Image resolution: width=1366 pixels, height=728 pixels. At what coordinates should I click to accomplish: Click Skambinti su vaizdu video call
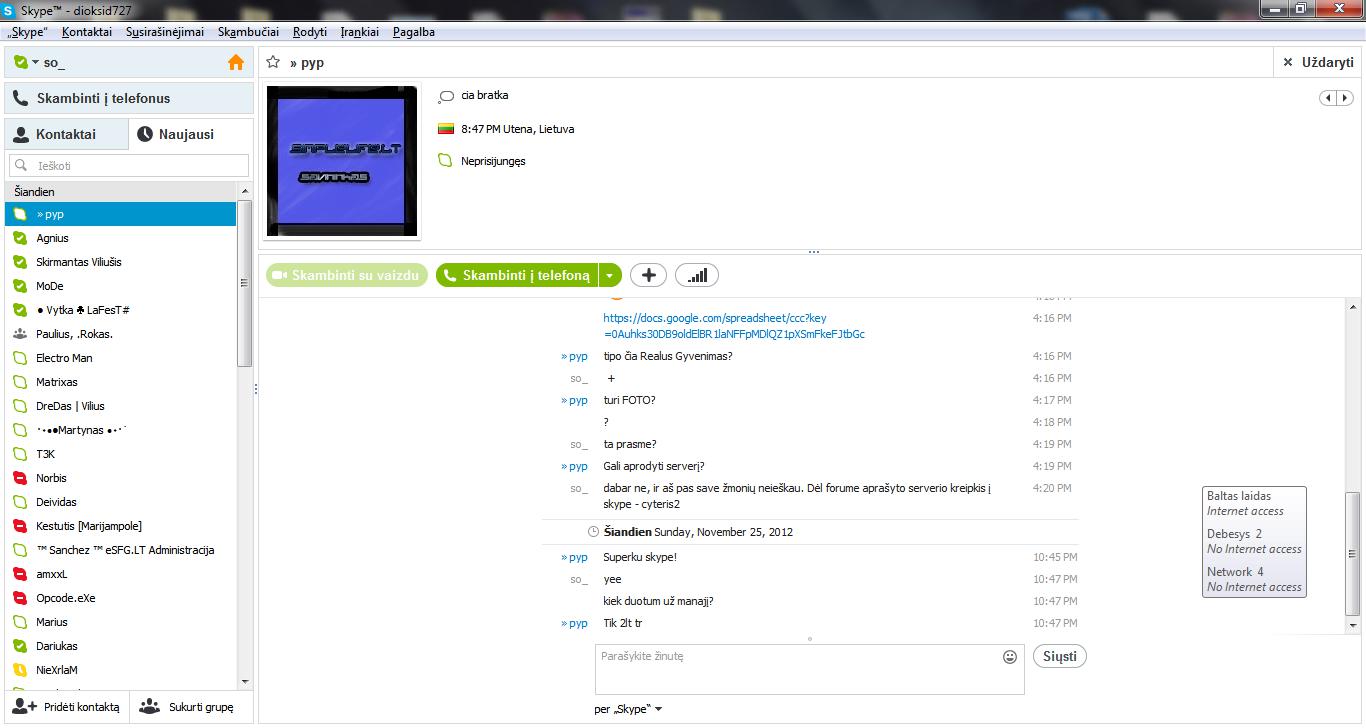coord(346,275)
